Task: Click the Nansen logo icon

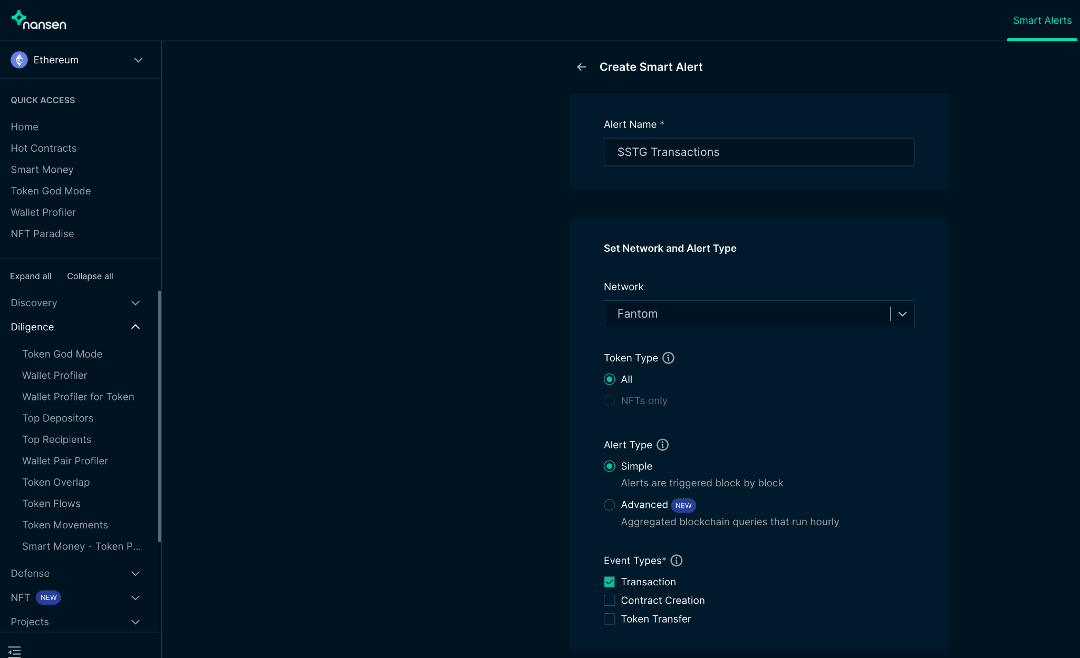Action: [x=19, y=18]
